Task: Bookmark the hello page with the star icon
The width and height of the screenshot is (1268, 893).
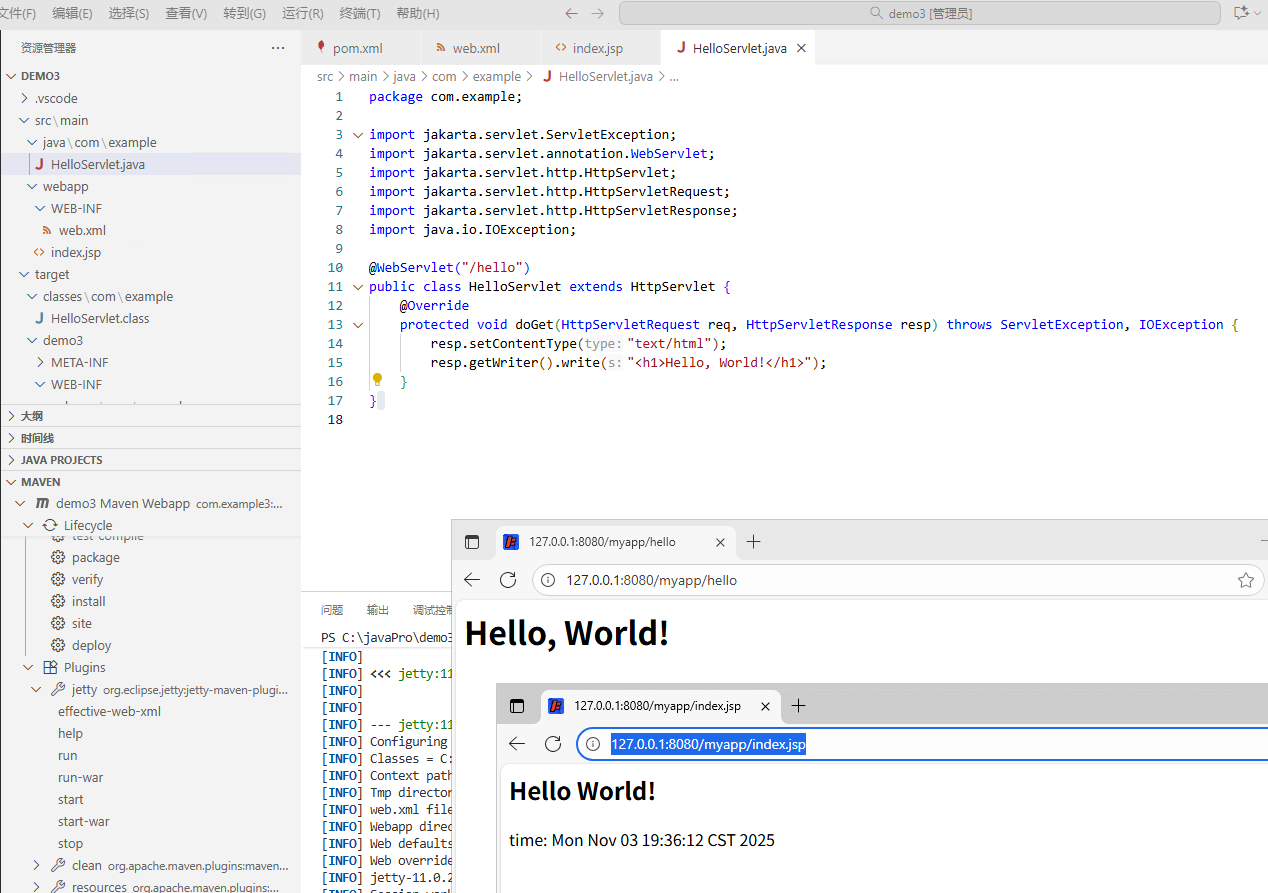Action: [1245, 580]
